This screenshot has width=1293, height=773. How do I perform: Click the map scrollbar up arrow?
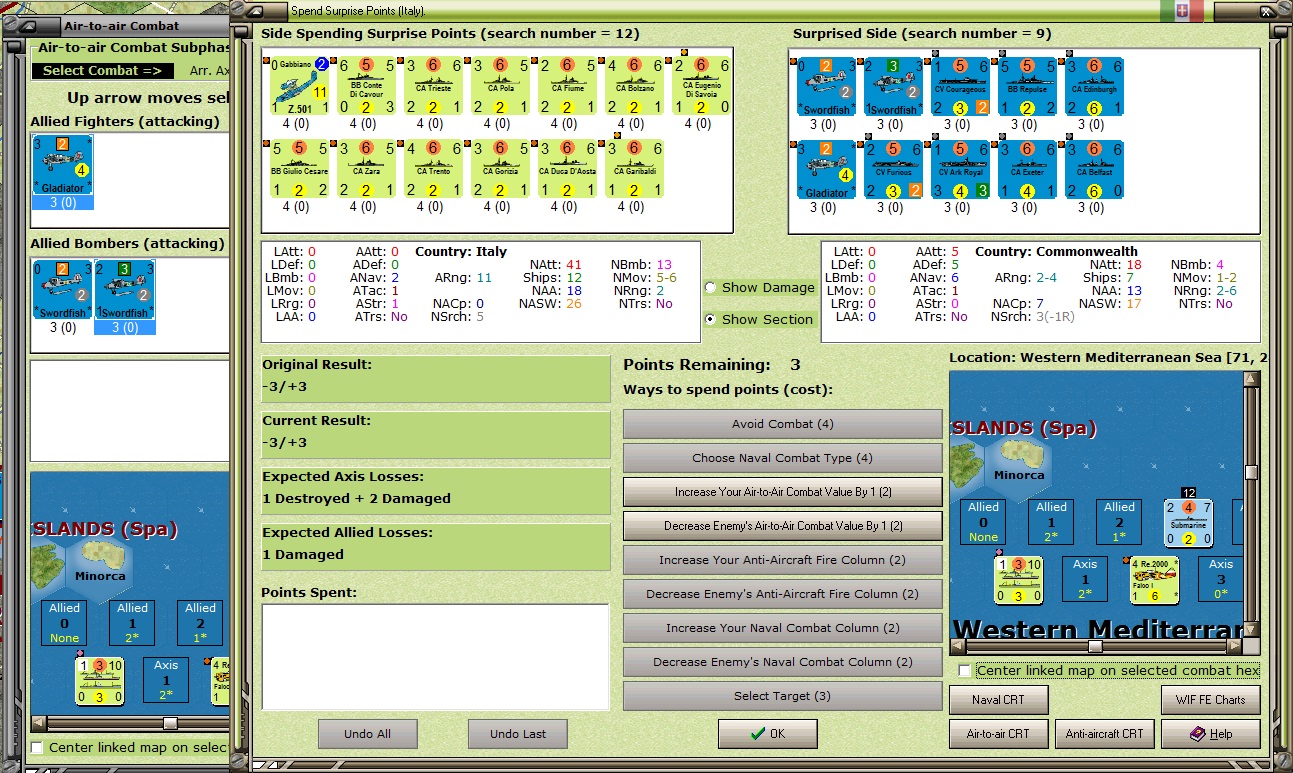click(x=1251, y=380)
